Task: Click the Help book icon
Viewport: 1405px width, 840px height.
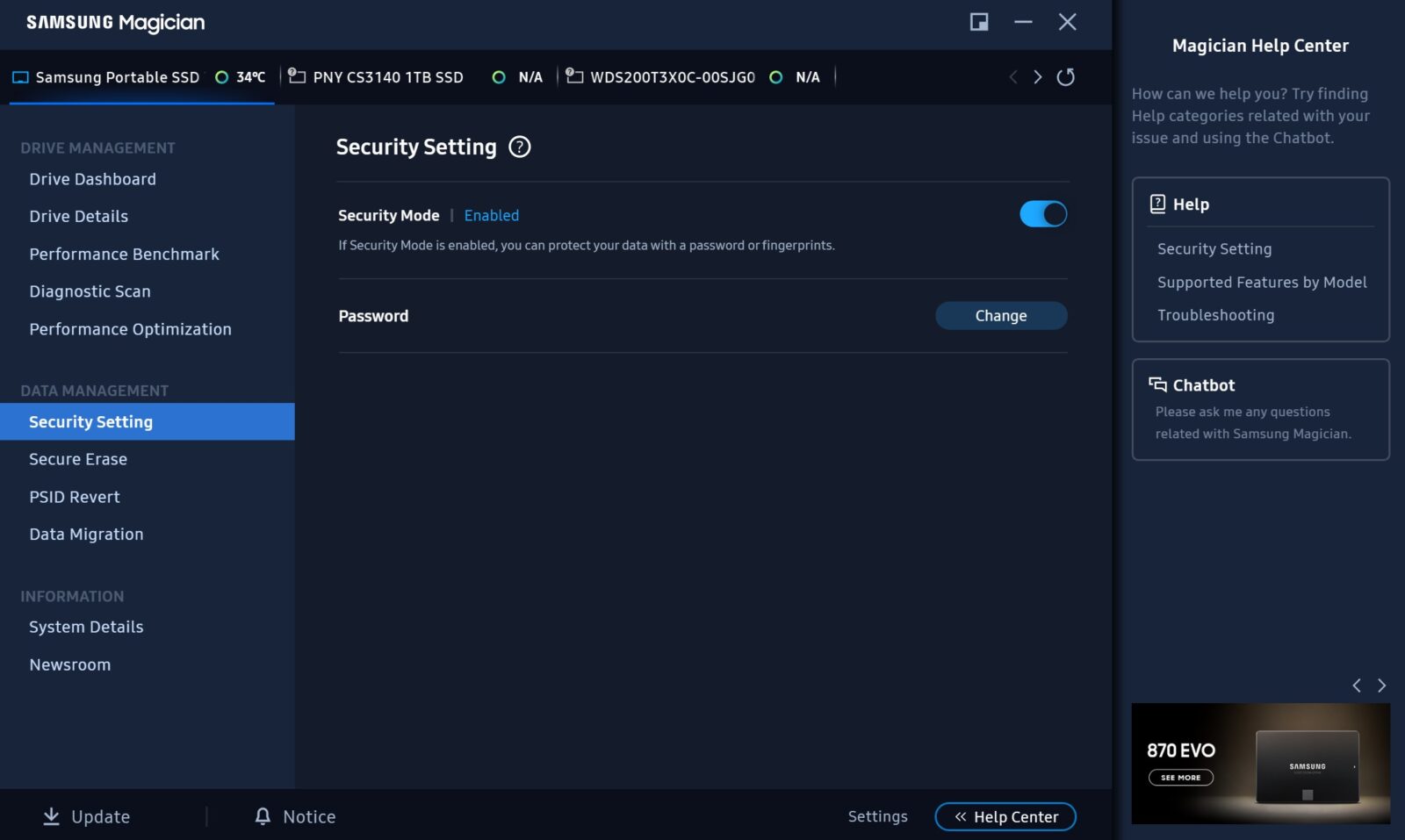Action: [x=1157, y=204]
